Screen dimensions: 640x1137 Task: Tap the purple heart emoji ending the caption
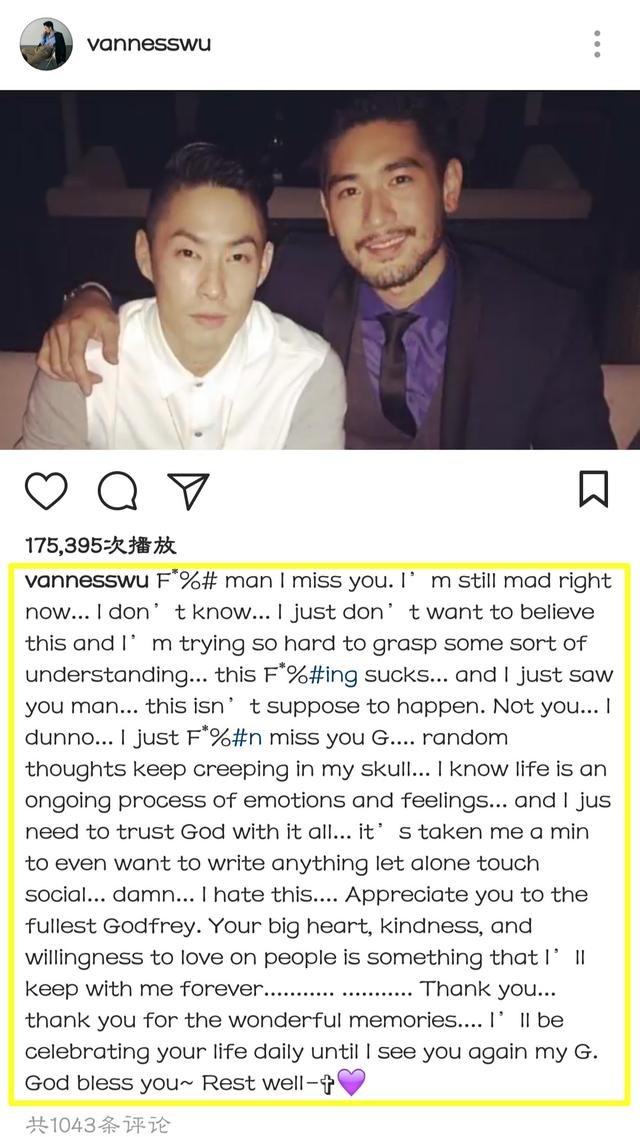352,1083
